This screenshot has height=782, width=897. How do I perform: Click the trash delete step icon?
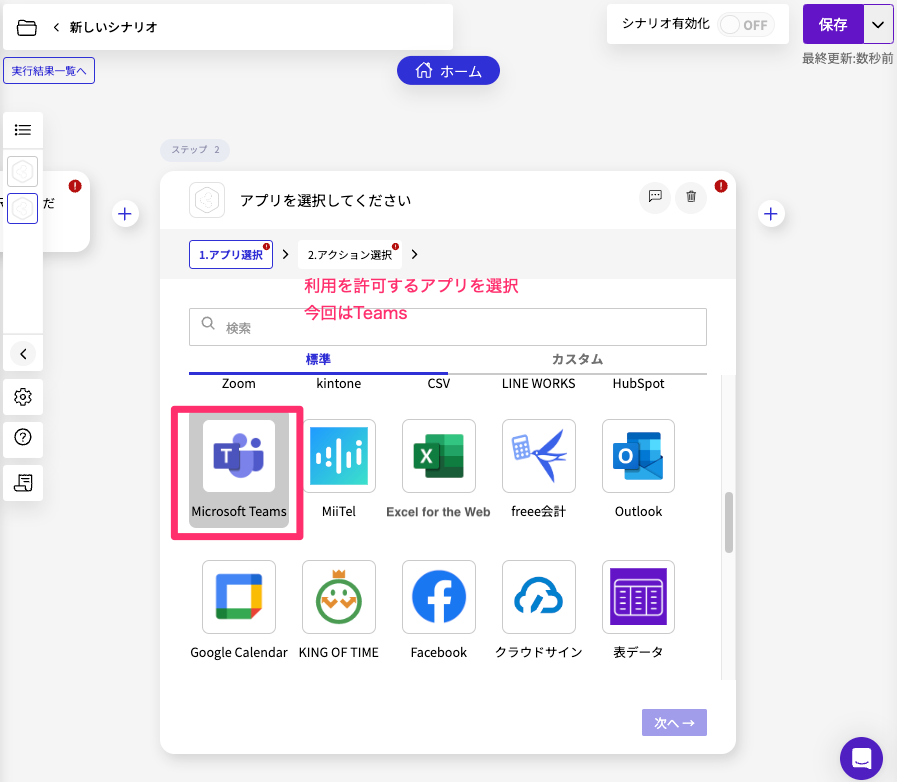[x=691, y=197]
